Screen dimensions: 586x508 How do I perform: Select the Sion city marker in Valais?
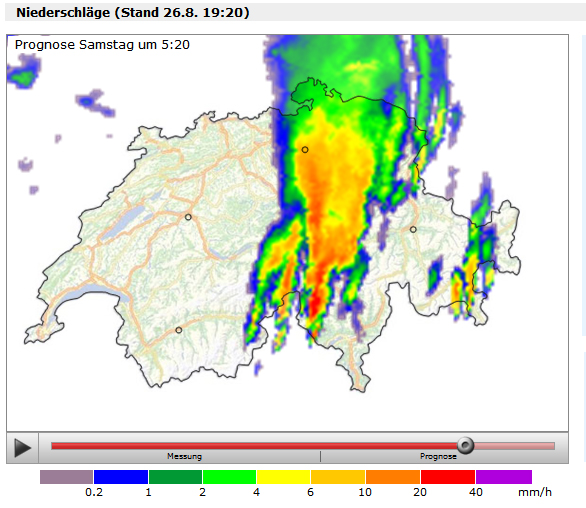pos(179,330)
